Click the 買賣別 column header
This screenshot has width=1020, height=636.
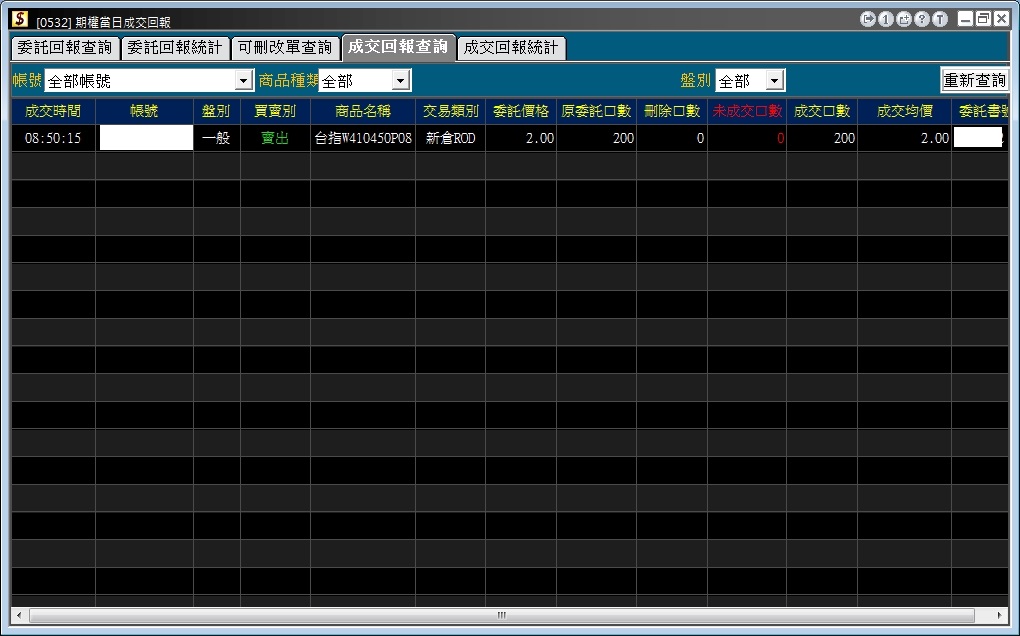pyautogui.click(x=275, y=111)
